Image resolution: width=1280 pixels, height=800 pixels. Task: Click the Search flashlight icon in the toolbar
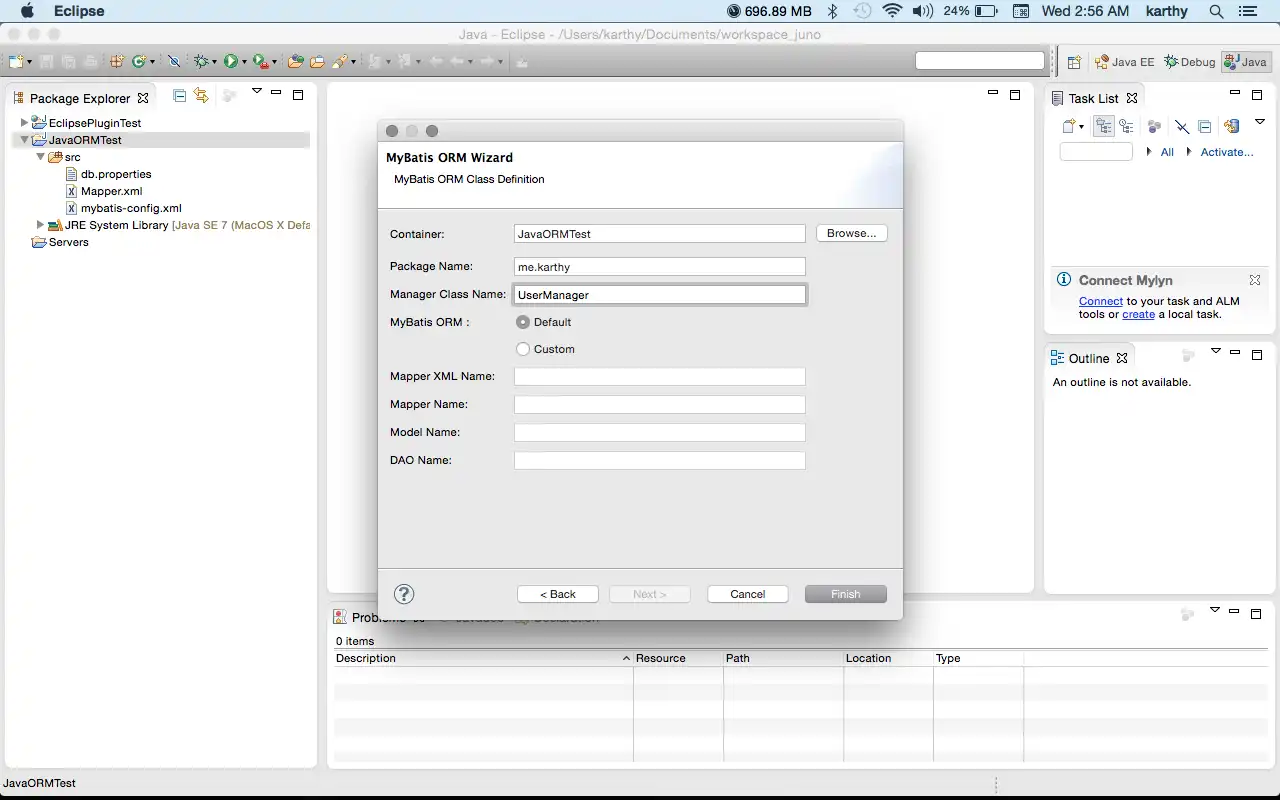pos(341,62)
